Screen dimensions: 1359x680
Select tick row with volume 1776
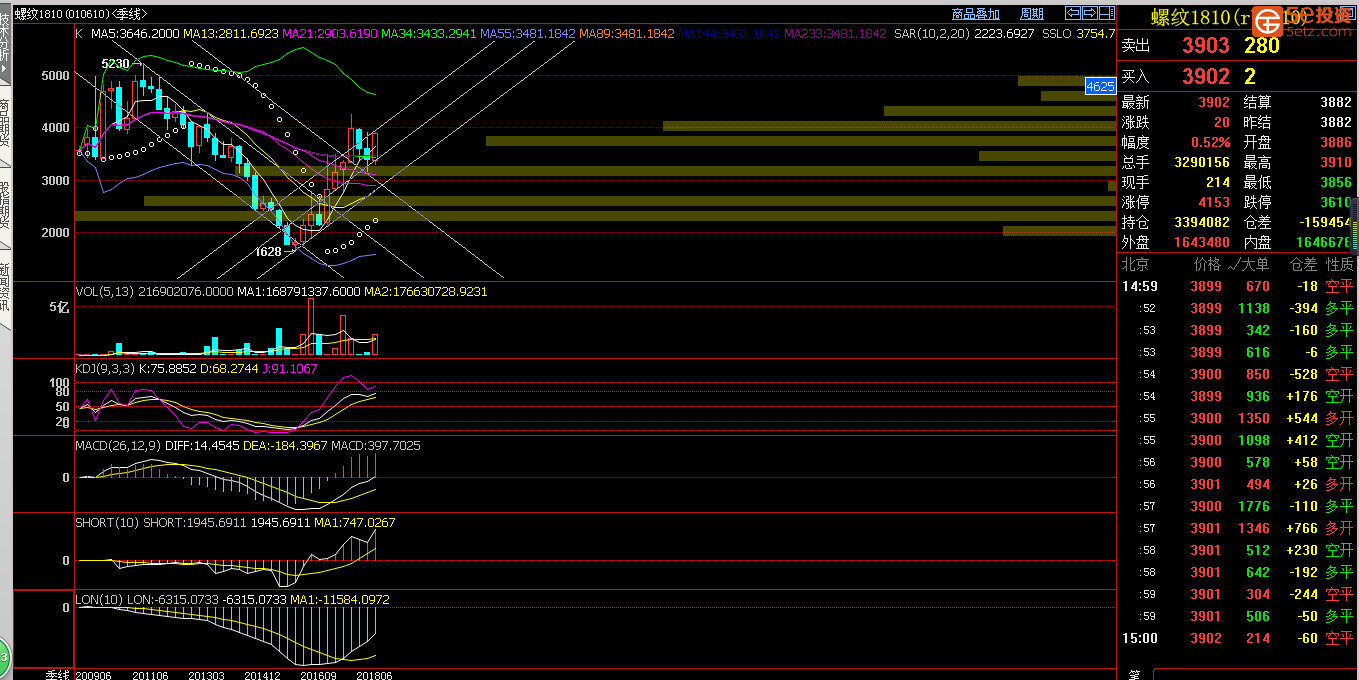coord(1237,506)
